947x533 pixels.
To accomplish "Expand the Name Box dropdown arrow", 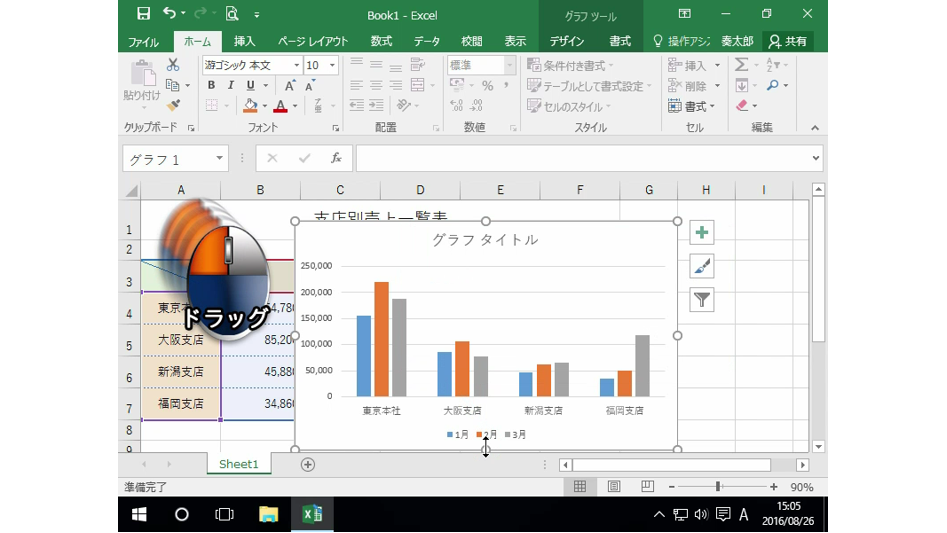I will 220,159.
